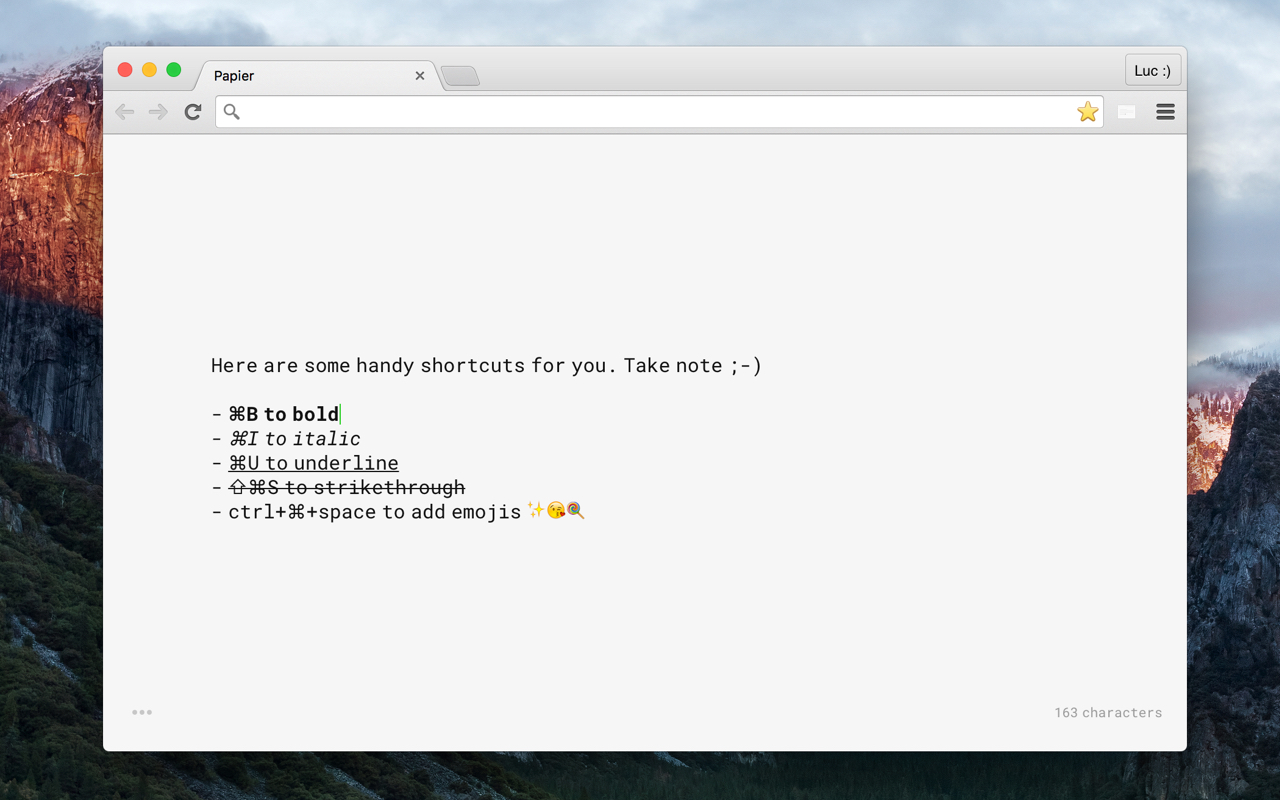Go back with the browser back arrow

pyautogui.click(x=125, y=112)
